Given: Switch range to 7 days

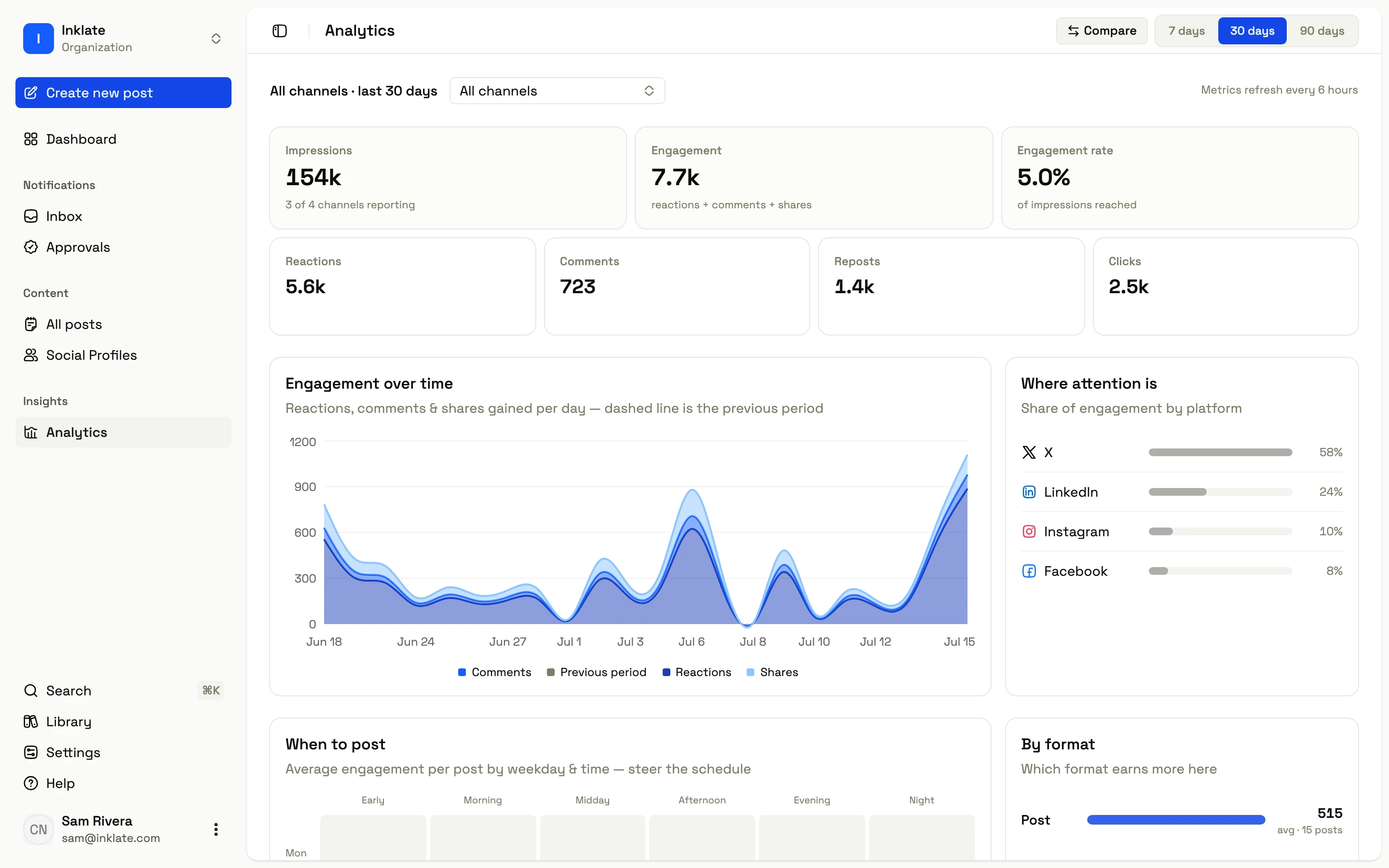Looking at the screenshot, I should tap(1186, 31).
